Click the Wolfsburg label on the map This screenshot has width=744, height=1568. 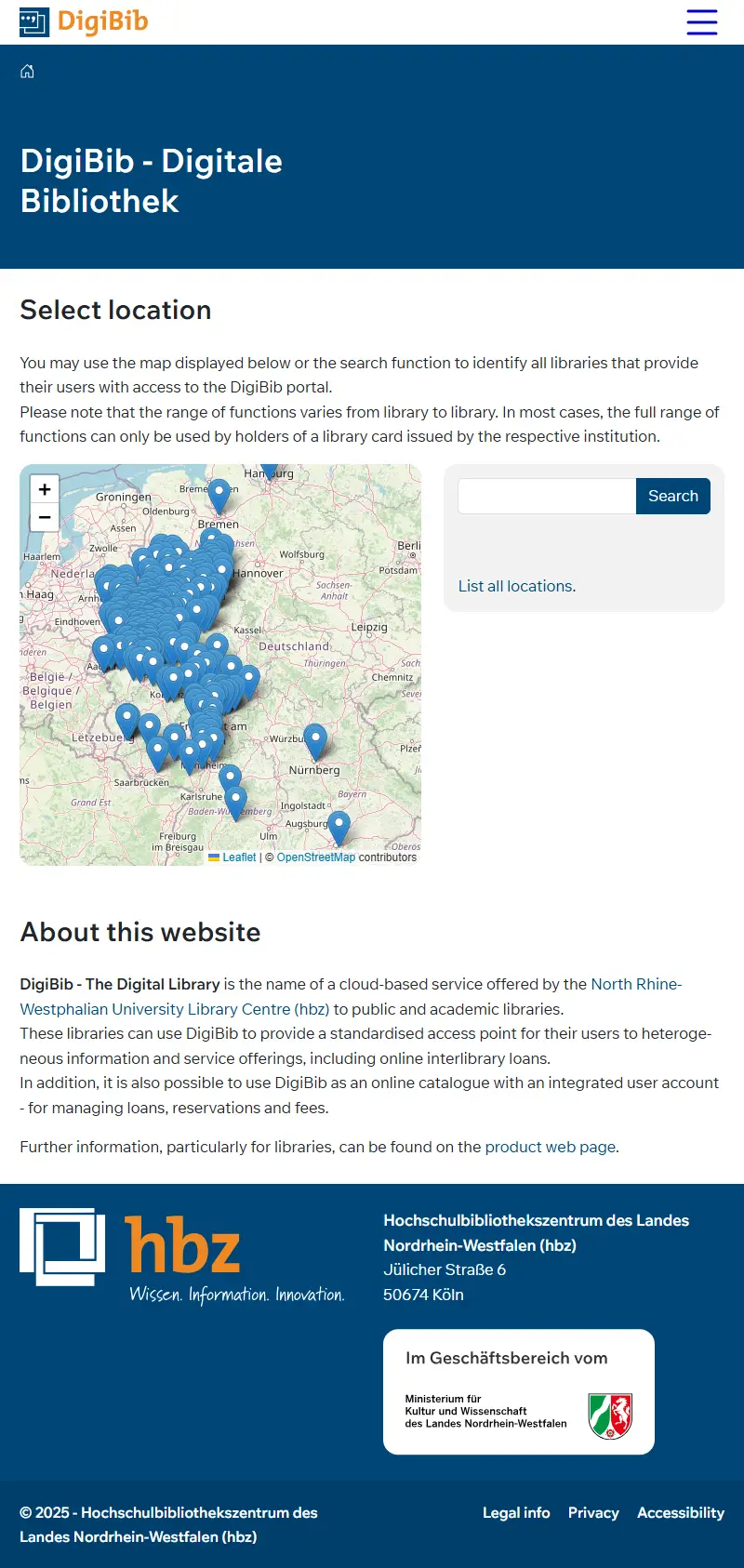tap(302, 554)
